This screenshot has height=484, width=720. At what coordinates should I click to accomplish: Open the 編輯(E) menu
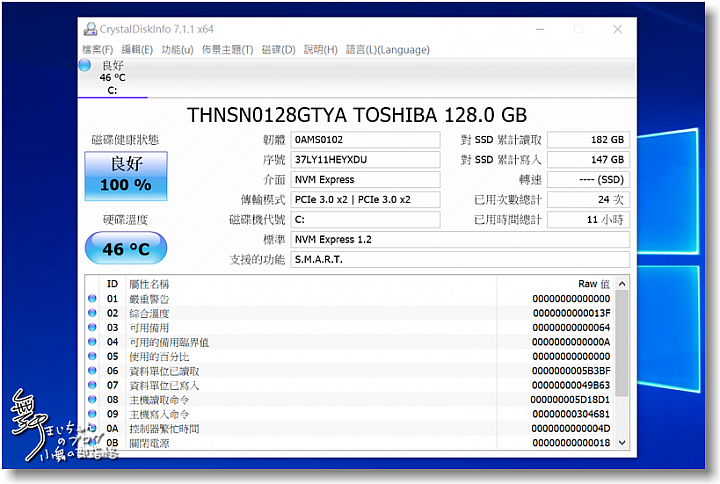point(137,50)
